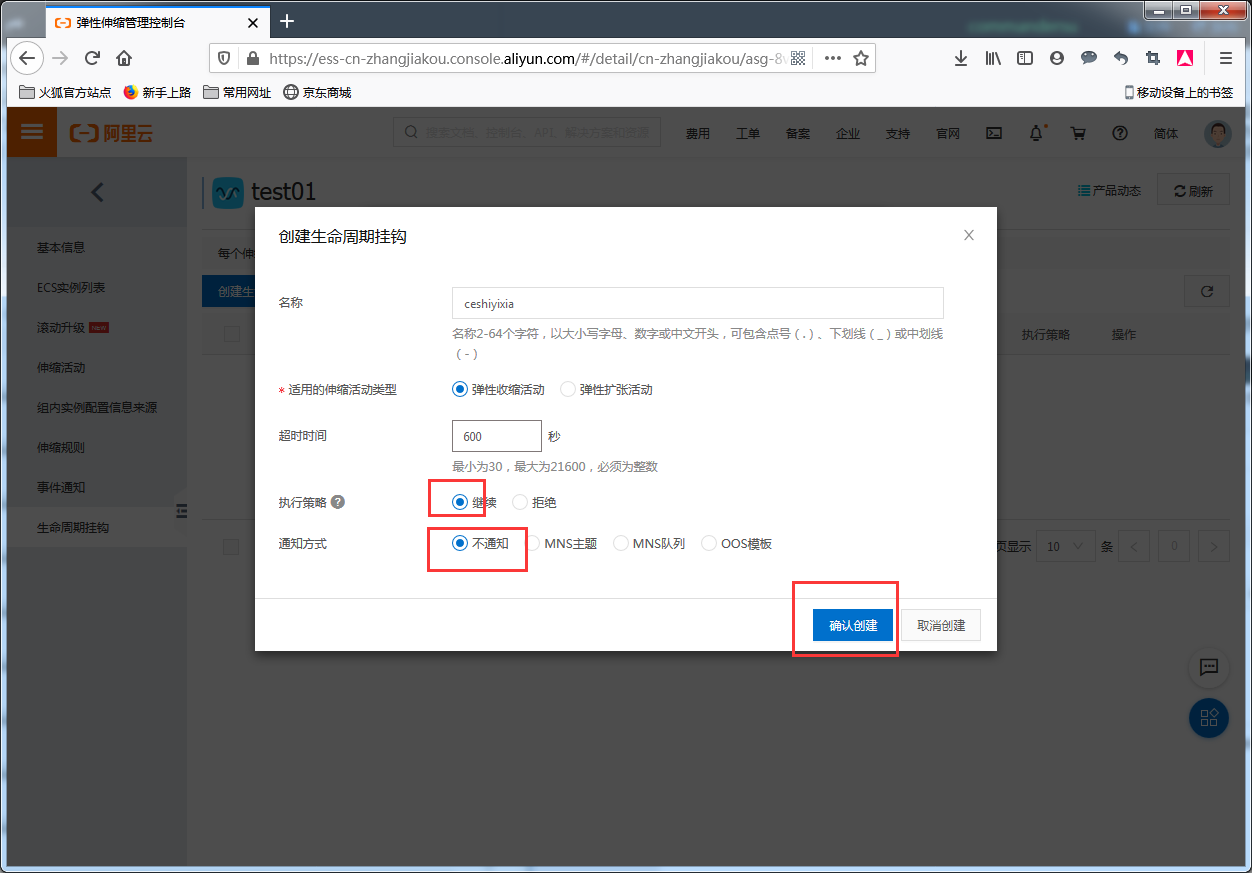
Task: Click into the 超时时间 input field
Action: click(x=496, y=437)
